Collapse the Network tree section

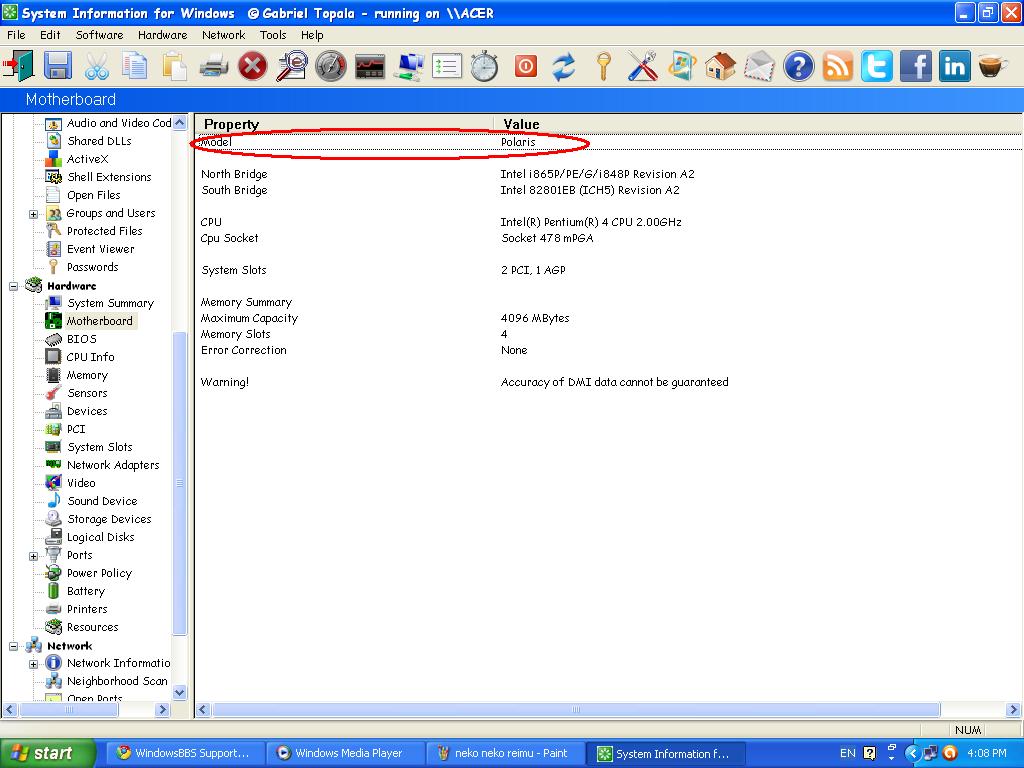pyautogui.click(x=13, y=647)
